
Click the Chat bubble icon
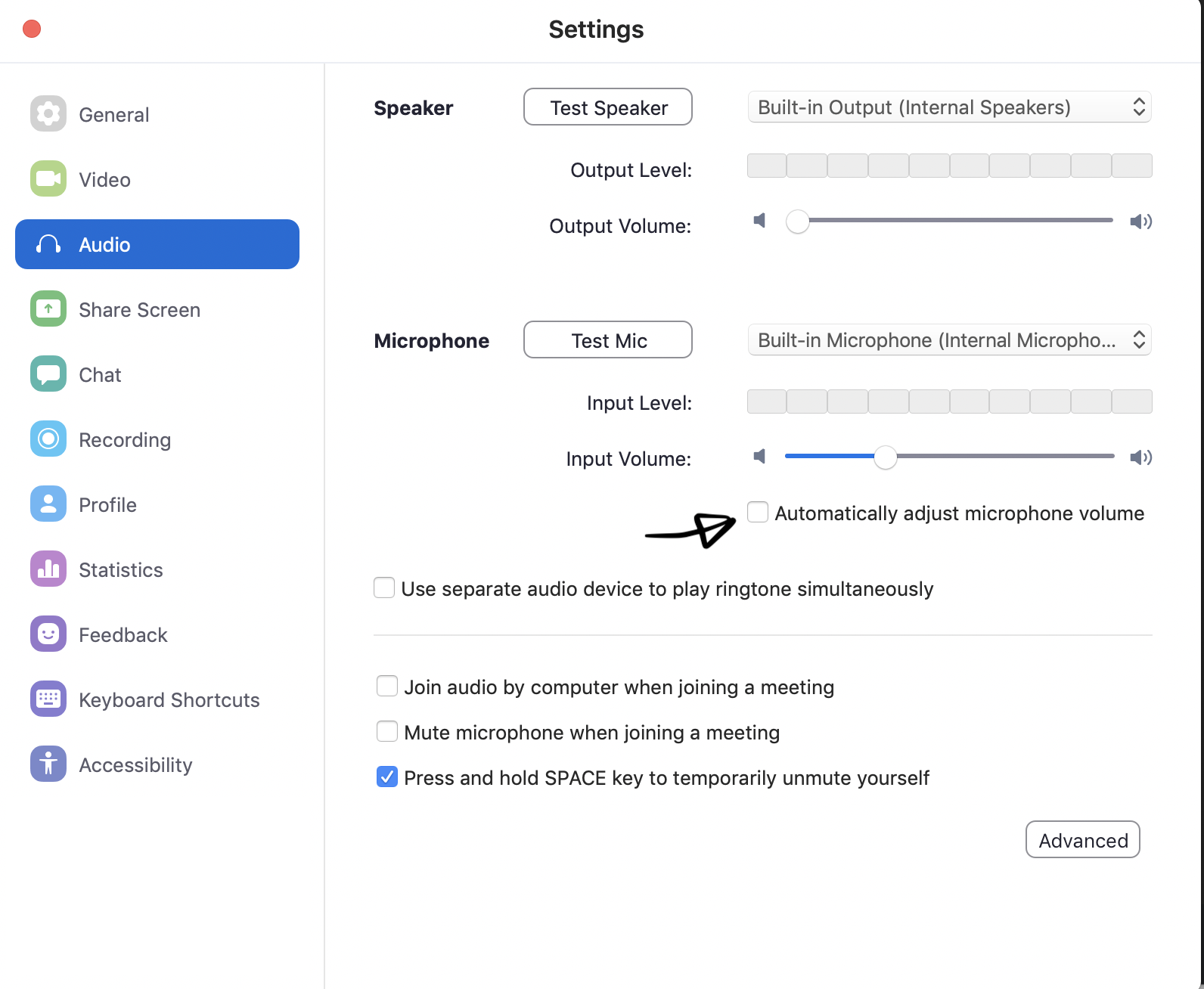(48, 374)
